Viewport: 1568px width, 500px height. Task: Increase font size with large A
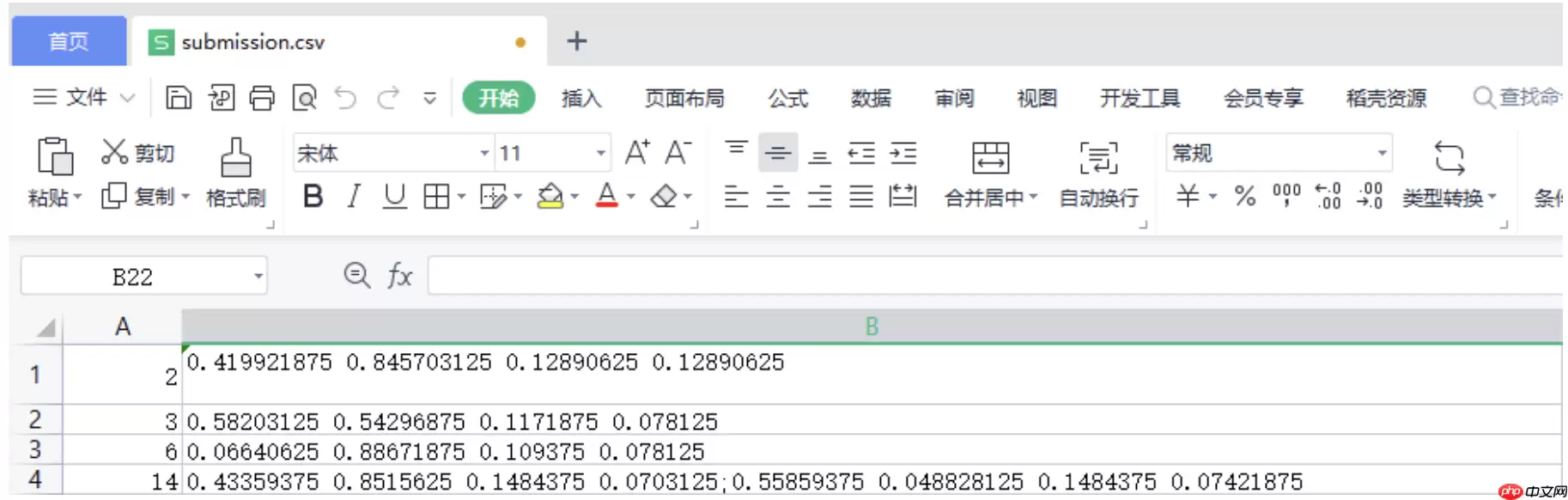(636, 152)
